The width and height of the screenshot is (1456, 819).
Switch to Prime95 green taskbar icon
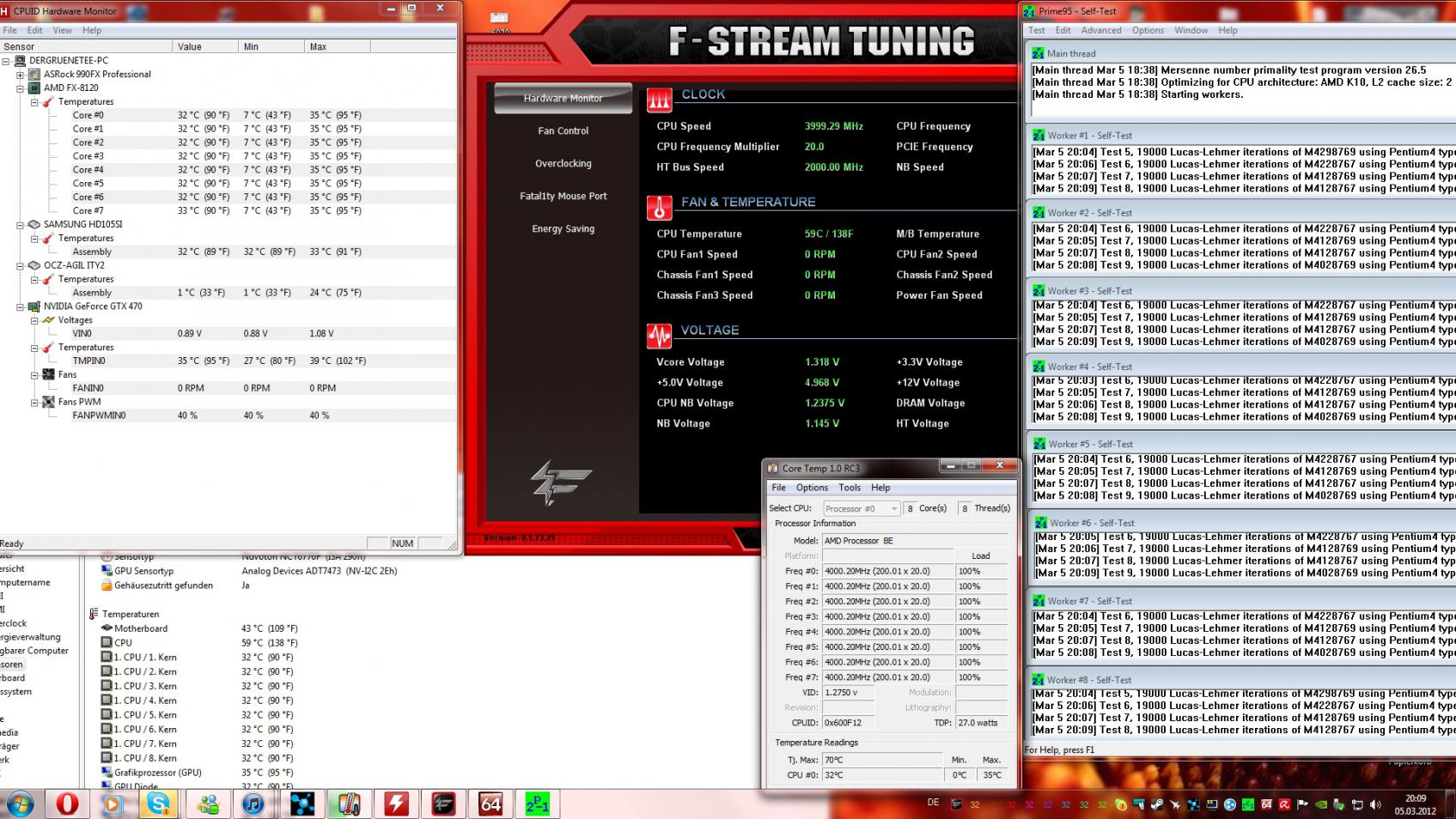click(x=538, y=804)
